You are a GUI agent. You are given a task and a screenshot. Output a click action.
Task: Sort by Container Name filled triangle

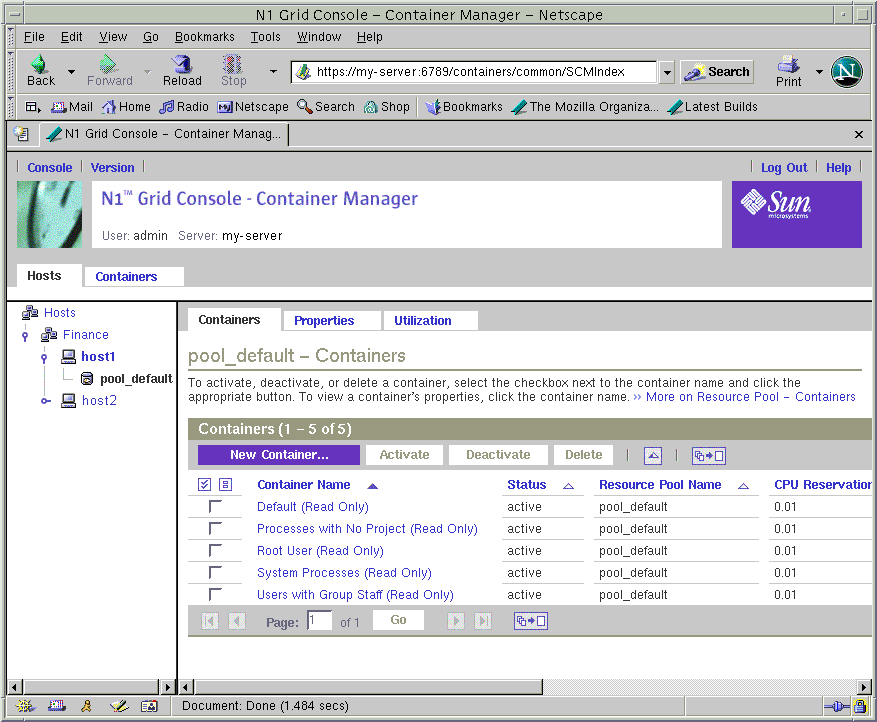[x=373, y=486]
